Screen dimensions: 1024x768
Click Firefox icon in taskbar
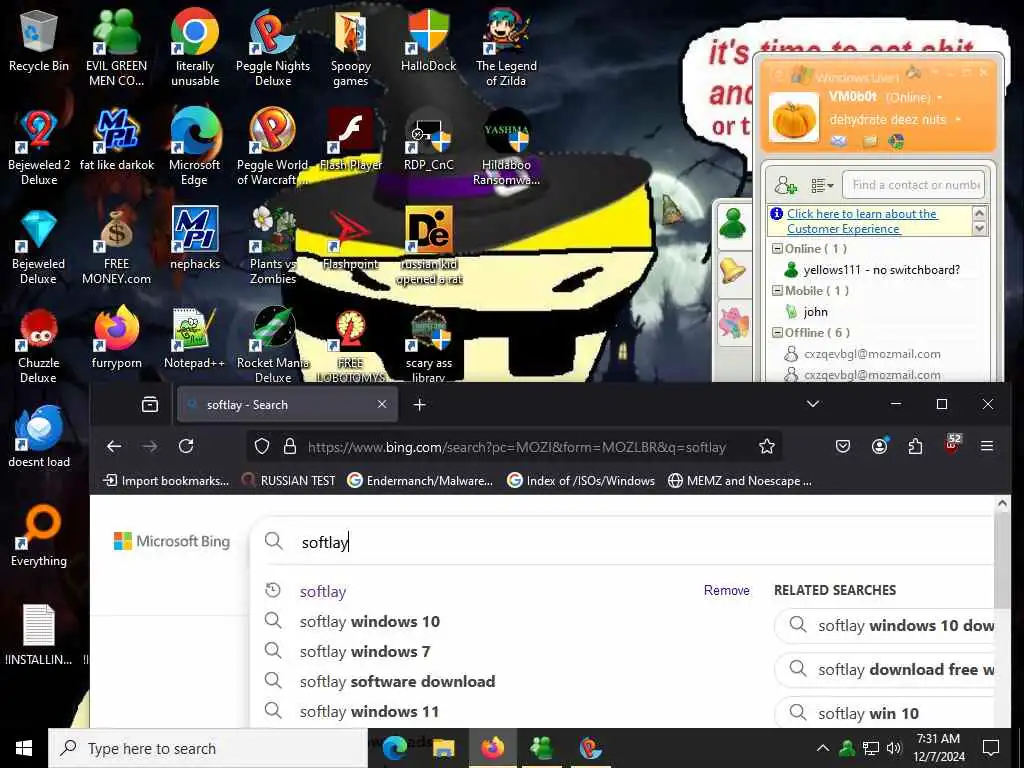click(x=492, y=748)
